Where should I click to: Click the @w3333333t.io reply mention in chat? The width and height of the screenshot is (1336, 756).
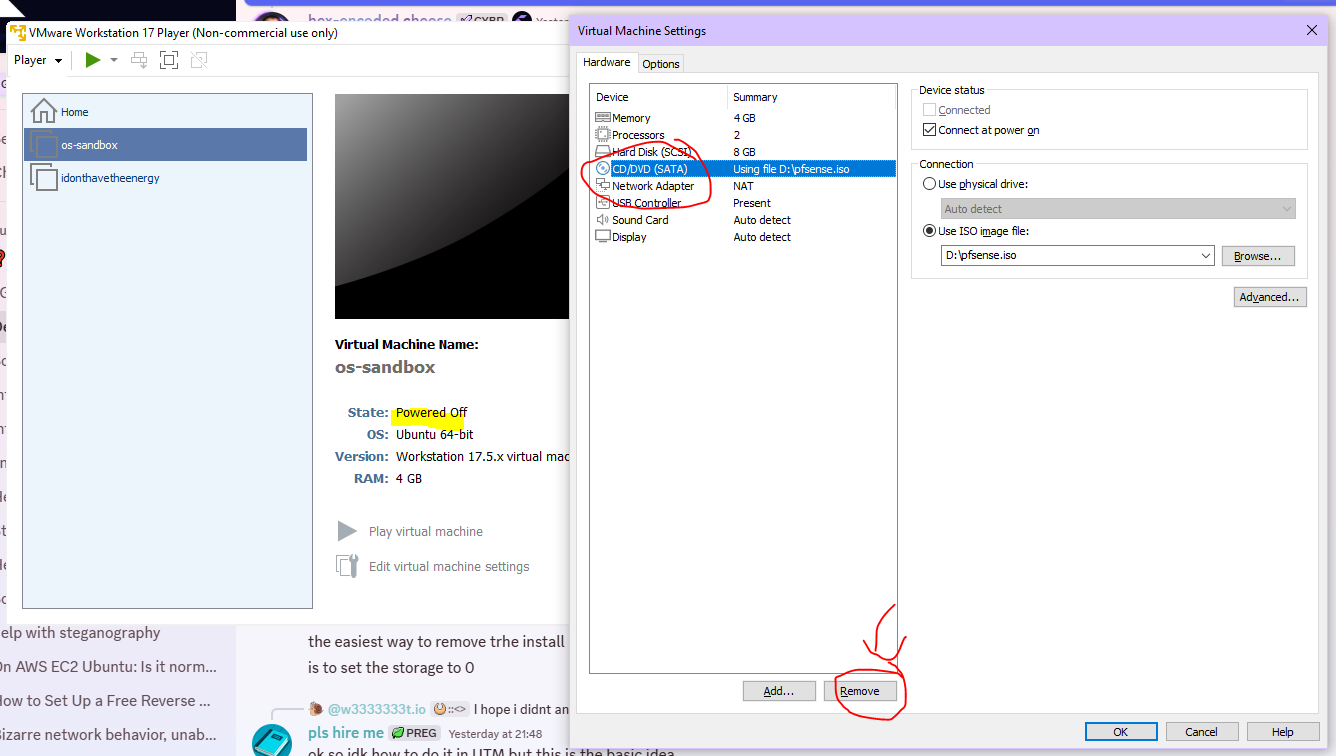click(376, 709)
